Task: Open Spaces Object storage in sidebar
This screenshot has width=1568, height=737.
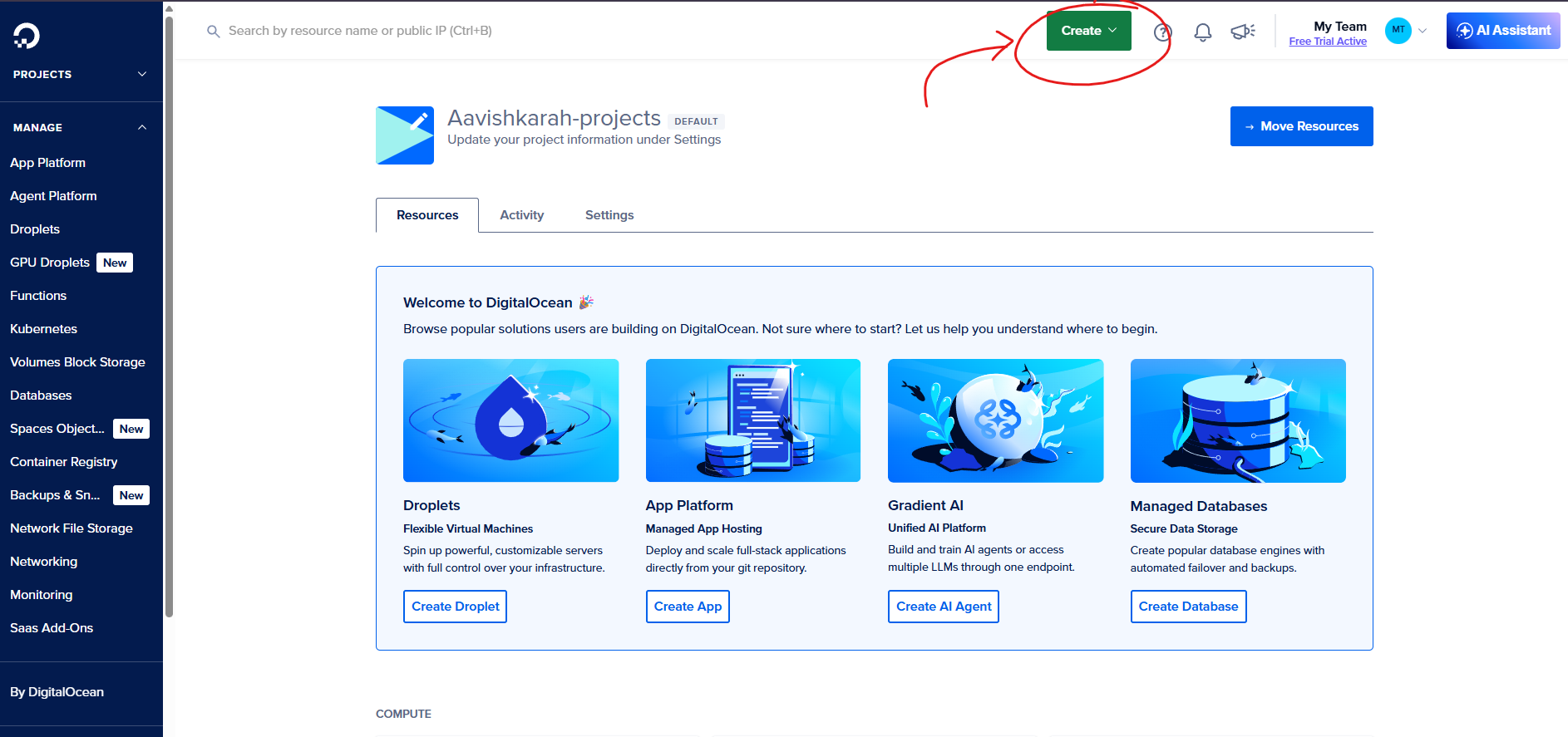Action: [57, 429]
